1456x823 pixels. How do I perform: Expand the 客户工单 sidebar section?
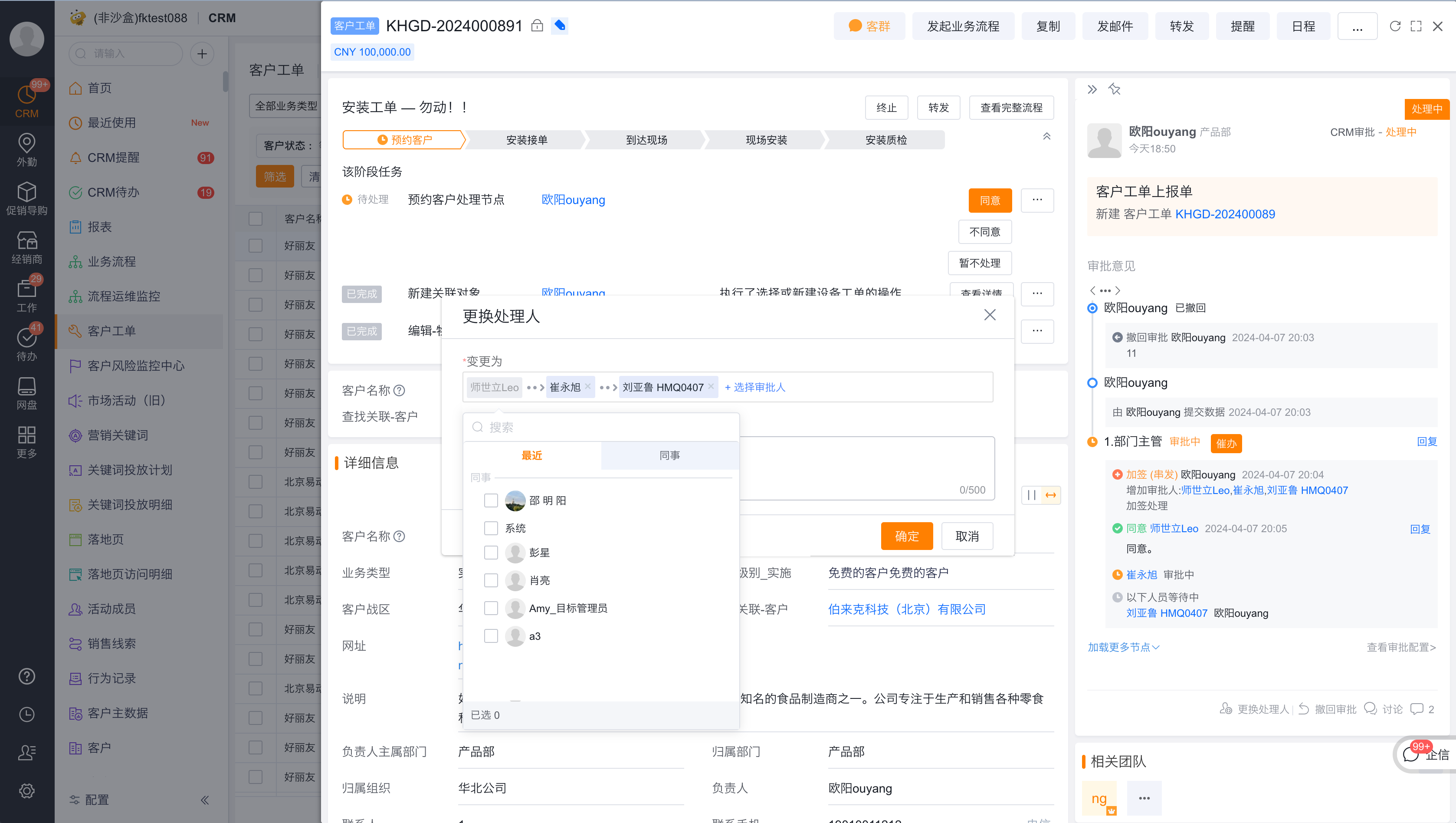tap(140, 331)
